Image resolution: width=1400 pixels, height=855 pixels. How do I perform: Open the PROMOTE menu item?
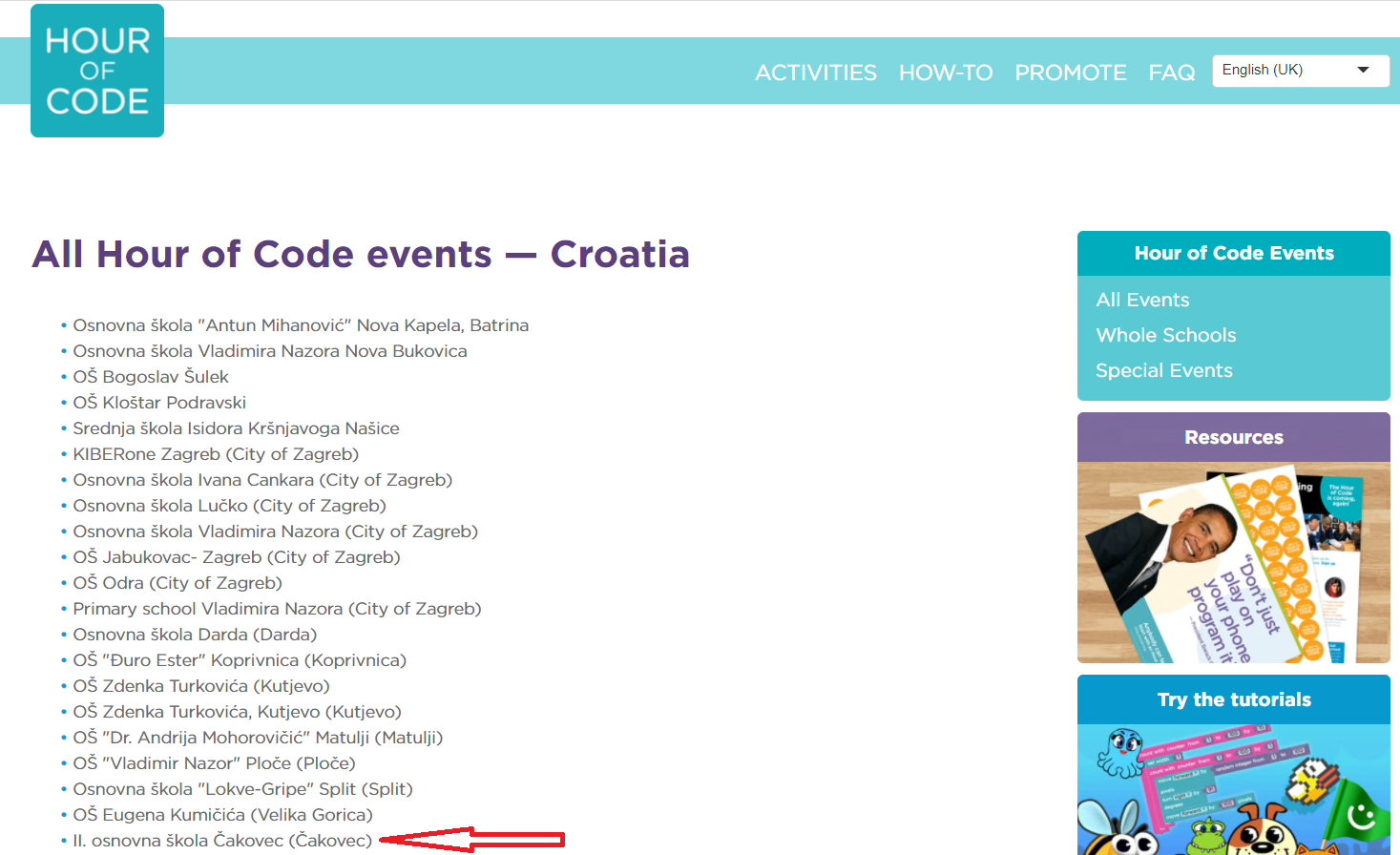click(x=1071, y=73)
